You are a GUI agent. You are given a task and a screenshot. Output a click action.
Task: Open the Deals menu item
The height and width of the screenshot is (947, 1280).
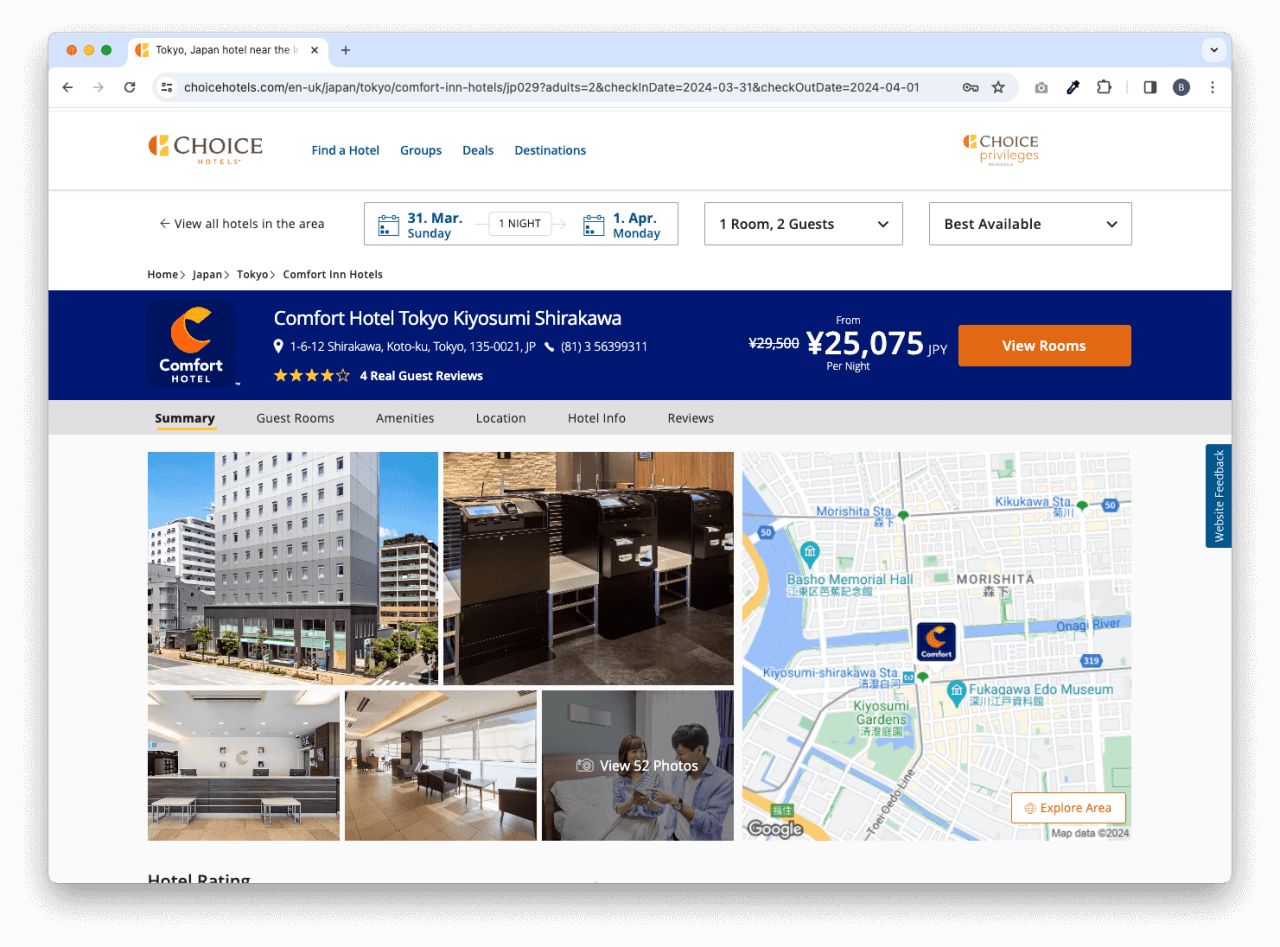click(478, 150)
